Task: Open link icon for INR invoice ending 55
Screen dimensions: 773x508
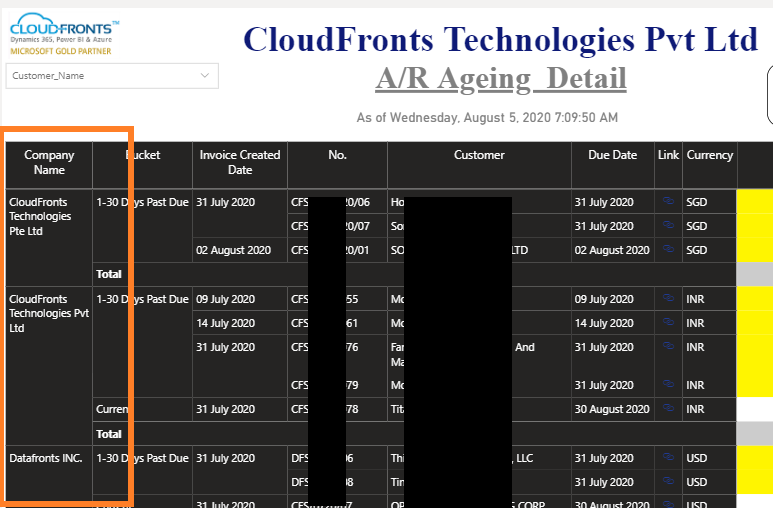Action: pyautogui.click(x=668, y=298)
